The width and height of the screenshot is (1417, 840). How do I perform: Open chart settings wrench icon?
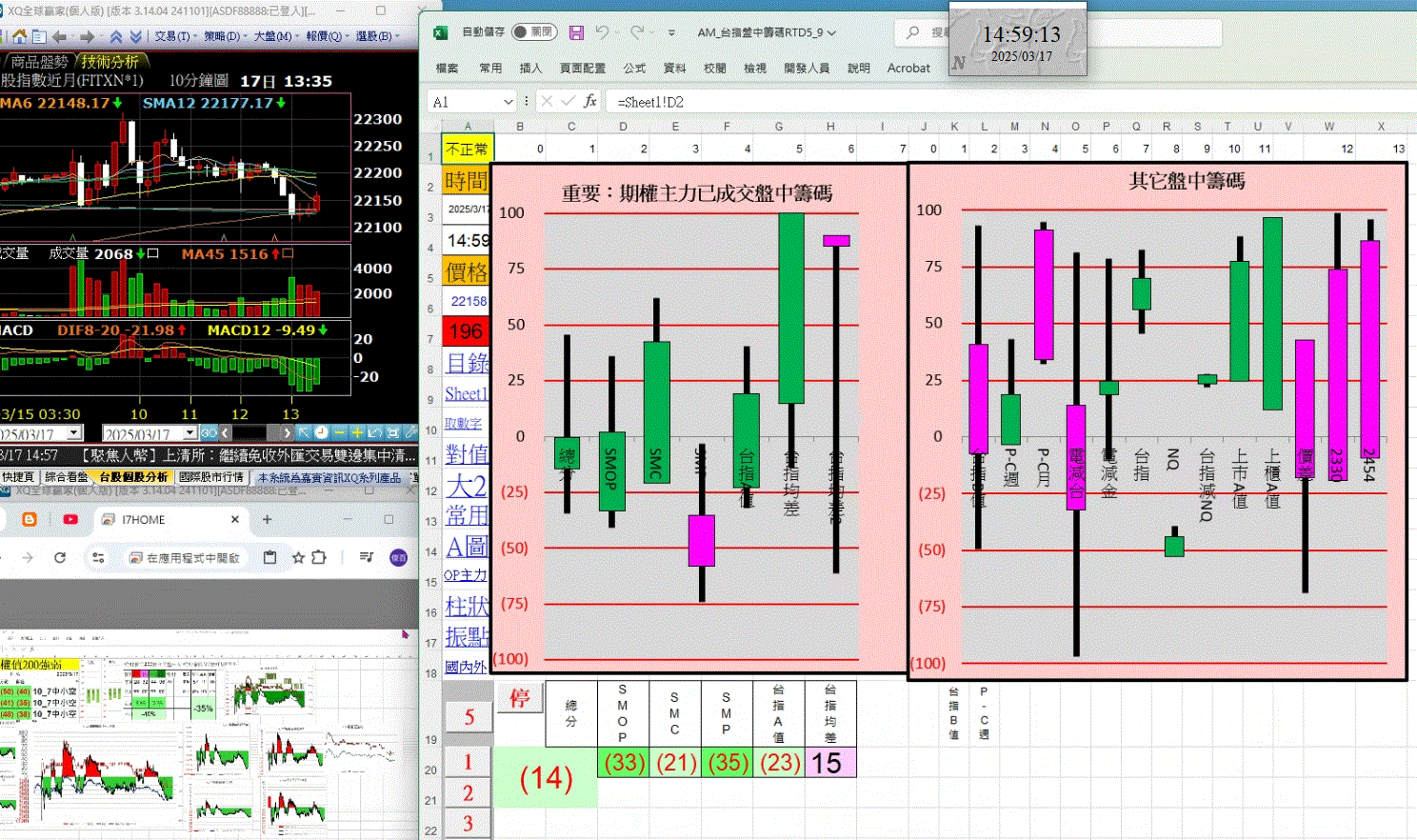(410, 432)
